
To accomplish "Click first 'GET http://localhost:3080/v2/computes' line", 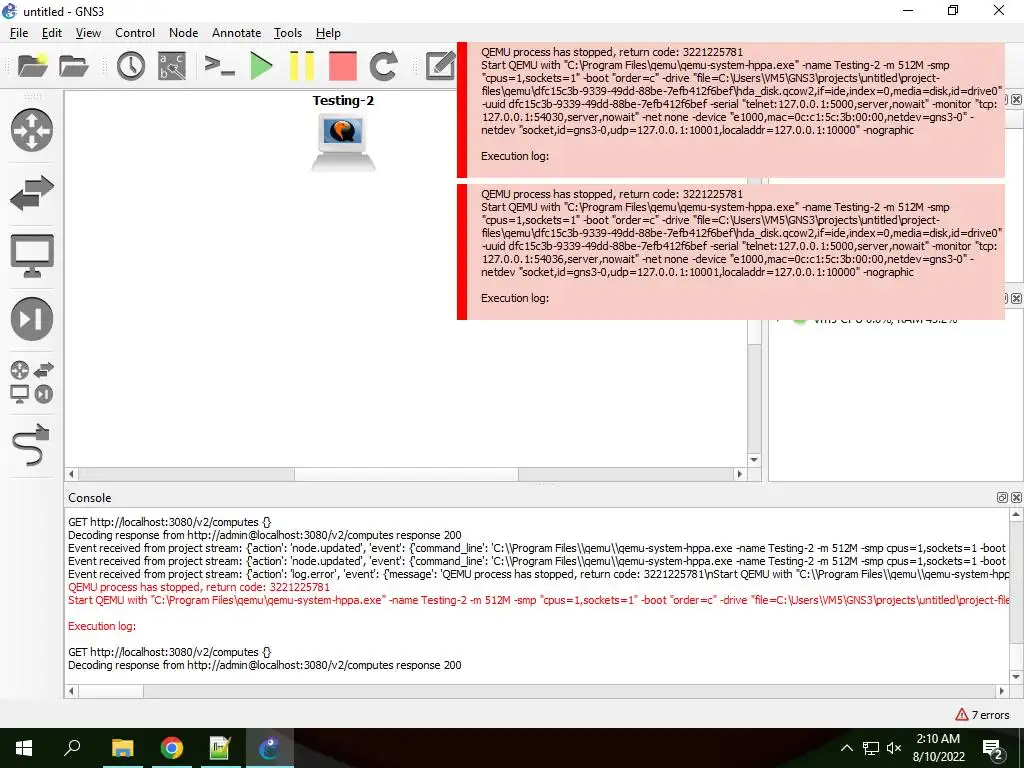I will tap(169, 522).
